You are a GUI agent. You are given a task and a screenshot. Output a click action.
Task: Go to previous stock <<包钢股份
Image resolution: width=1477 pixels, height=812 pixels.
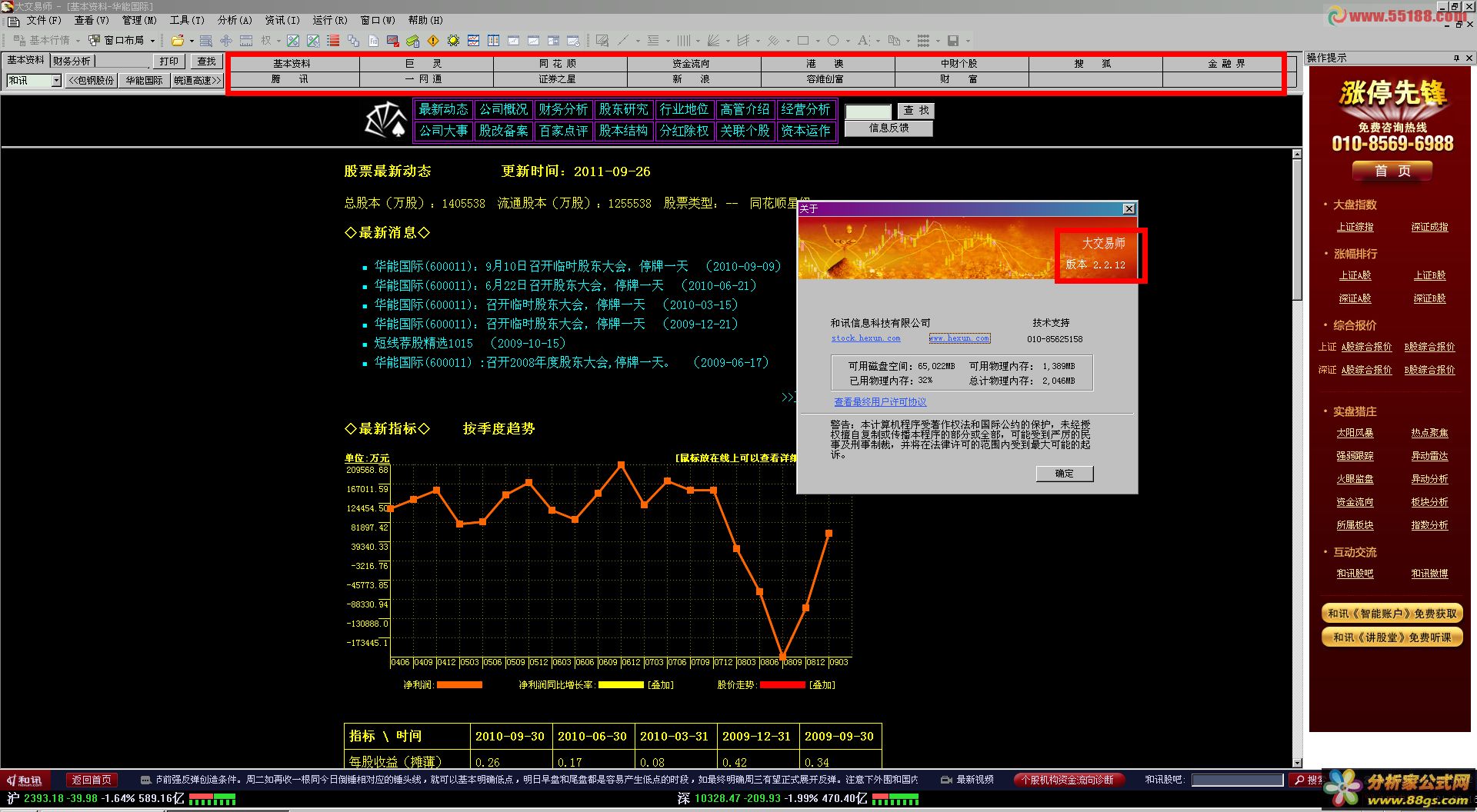pyautogui.click(x=92, y=80)
